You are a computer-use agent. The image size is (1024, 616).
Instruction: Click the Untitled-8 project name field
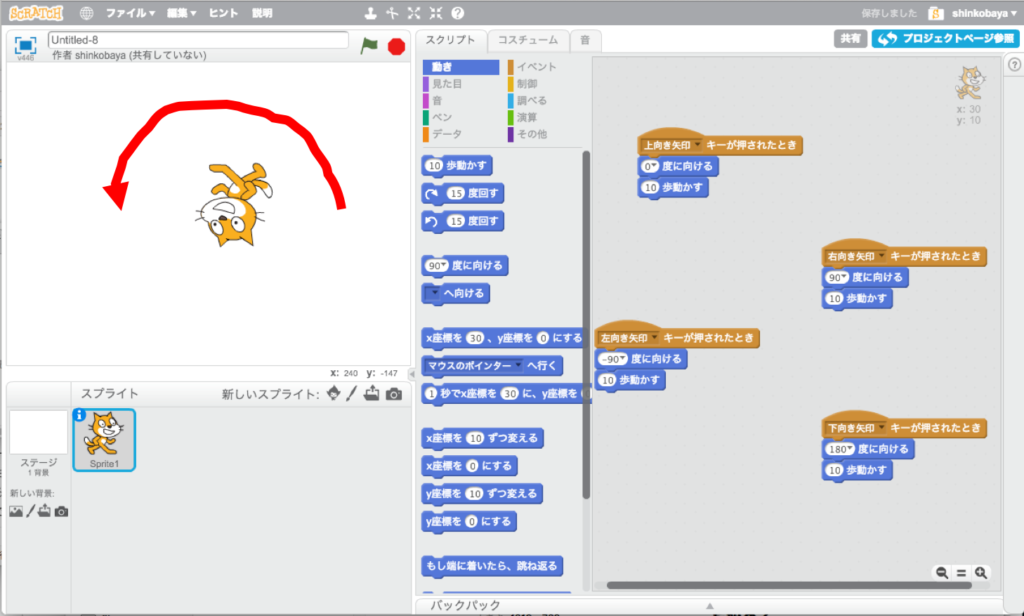point(198,40)
